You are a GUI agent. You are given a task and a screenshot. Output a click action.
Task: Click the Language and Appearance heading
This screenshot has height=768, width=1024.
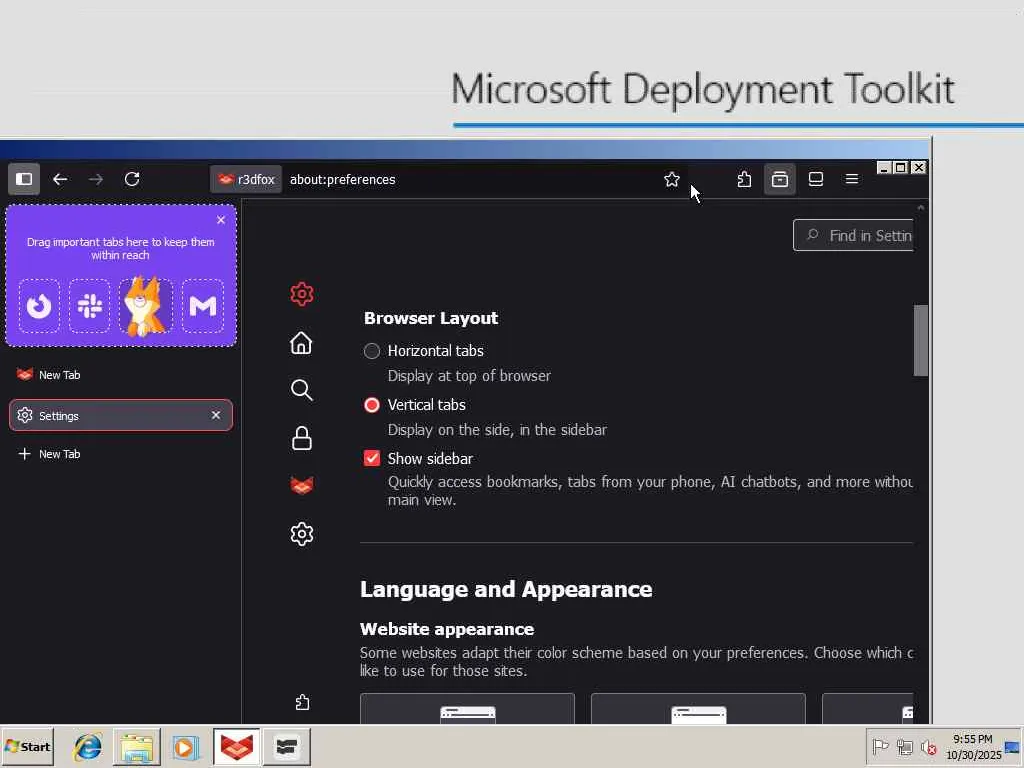point(506,590)
